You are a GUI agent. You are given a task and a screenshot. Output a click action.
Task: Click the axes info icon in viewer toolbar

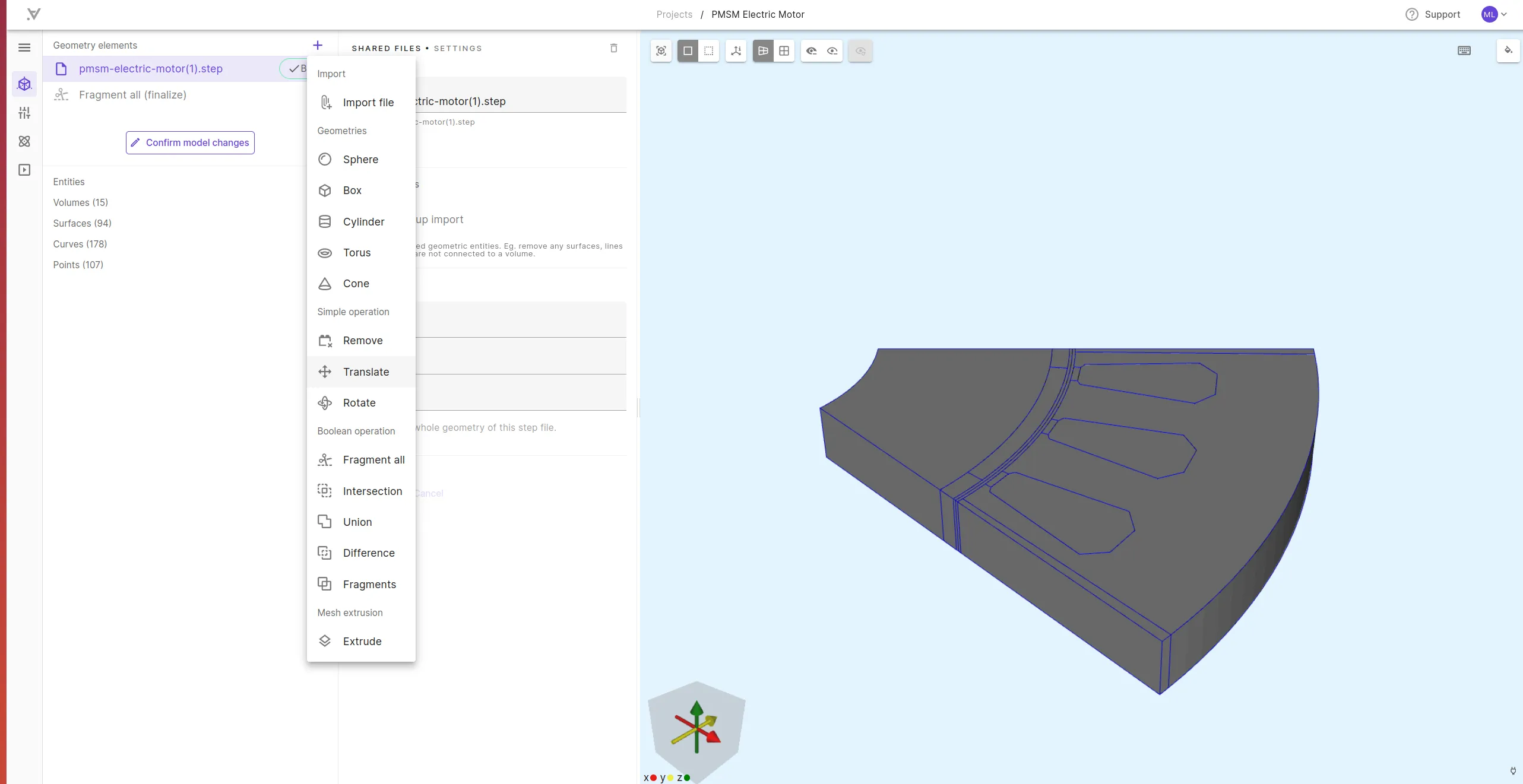point(736,51)
